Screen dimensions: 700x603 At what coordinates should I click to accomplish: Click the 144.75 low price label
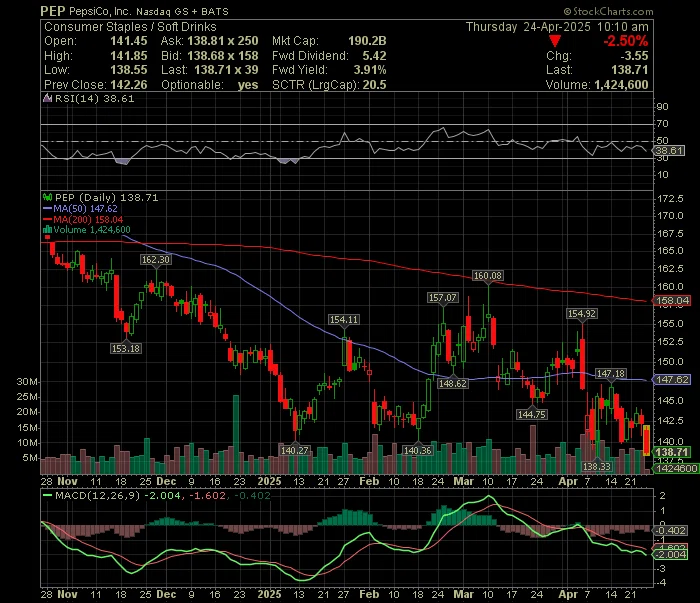coord(532,414)
